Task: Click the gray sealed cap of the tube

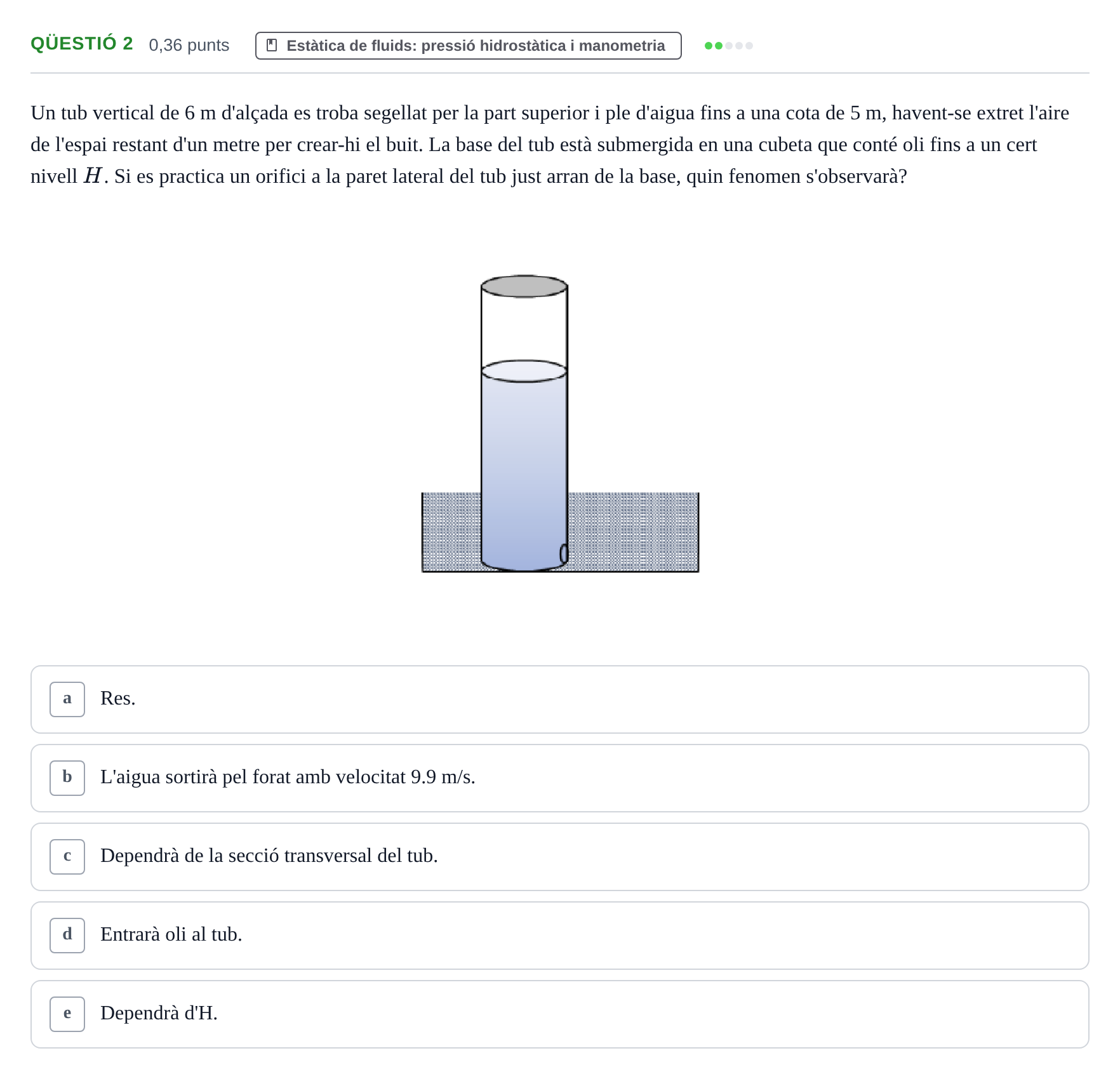Action: pyautogui.click(x=524, y=286)
